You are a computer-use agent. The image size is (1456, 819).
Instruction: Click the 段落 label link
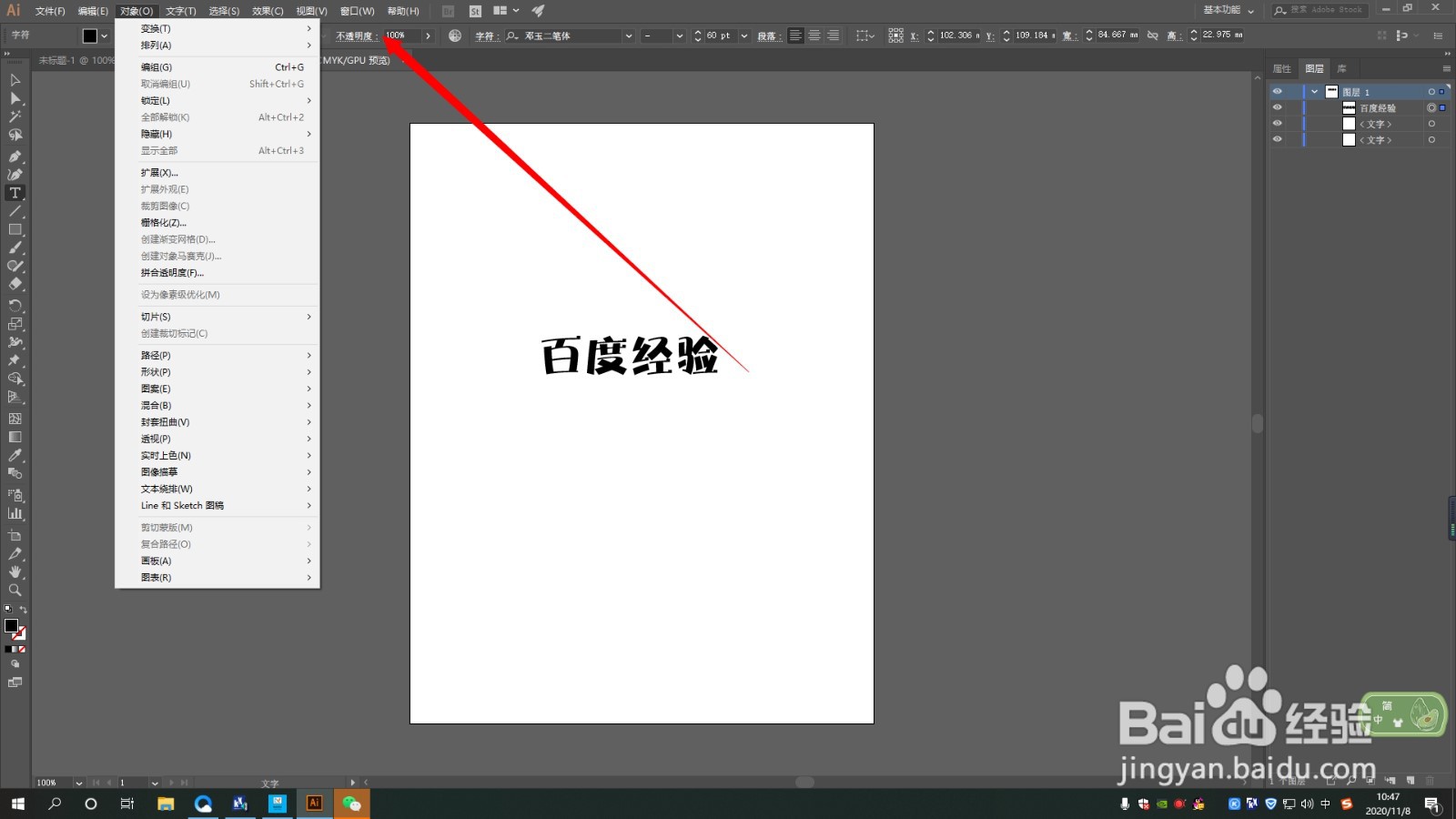point(768,35)
